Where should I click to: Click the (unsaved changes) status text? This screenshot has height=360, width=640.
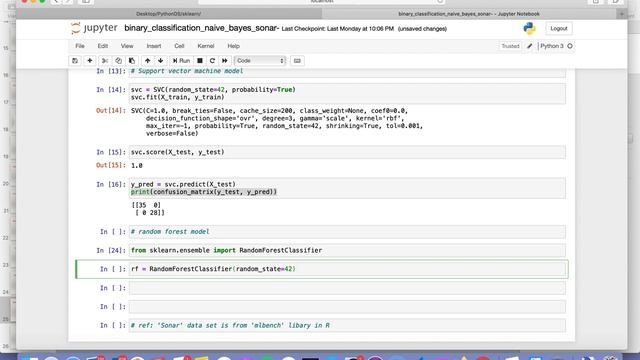[x=422, y=29]
